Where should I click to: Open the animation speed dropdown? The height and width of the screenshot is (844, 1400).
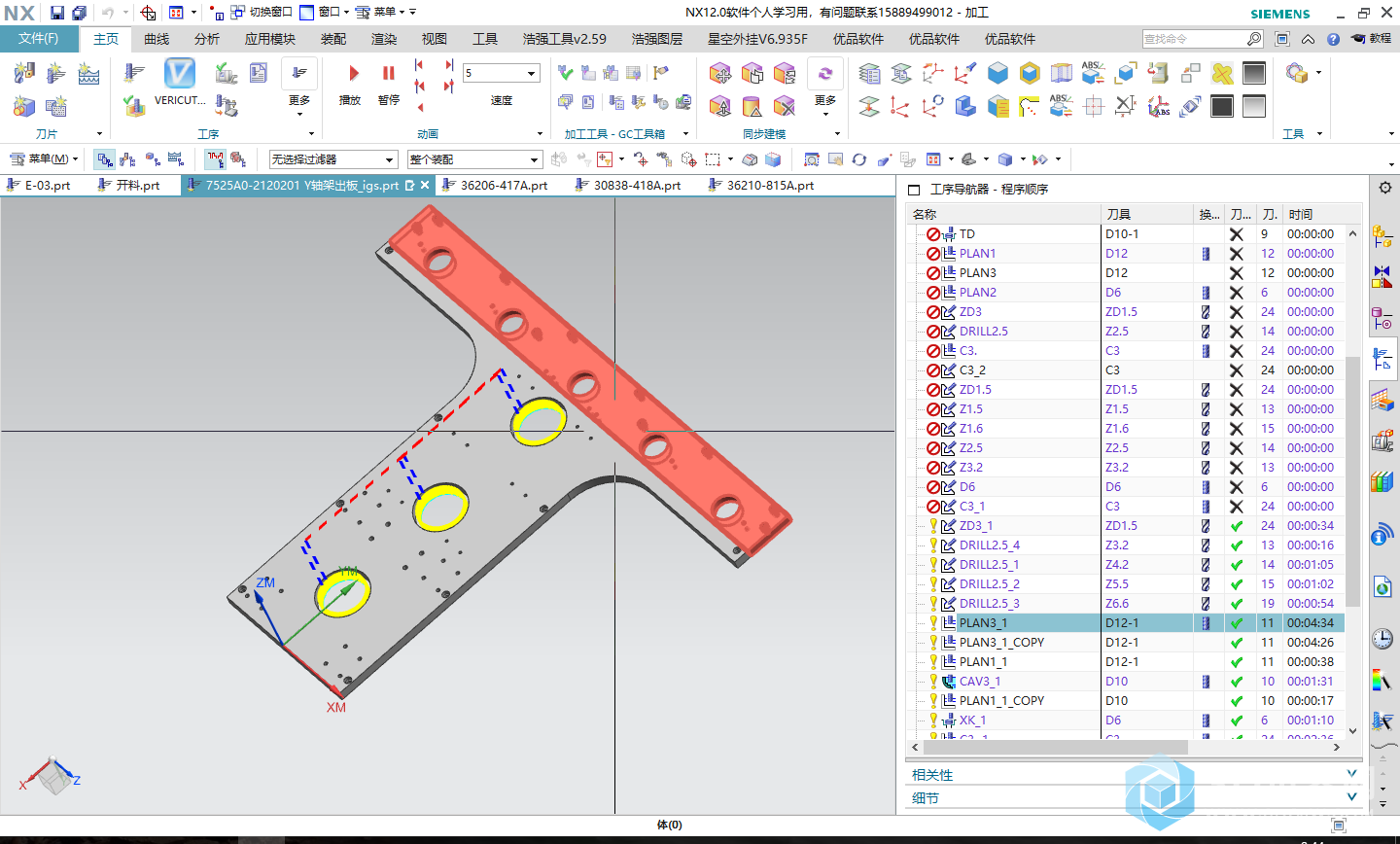tap(531, 74)
